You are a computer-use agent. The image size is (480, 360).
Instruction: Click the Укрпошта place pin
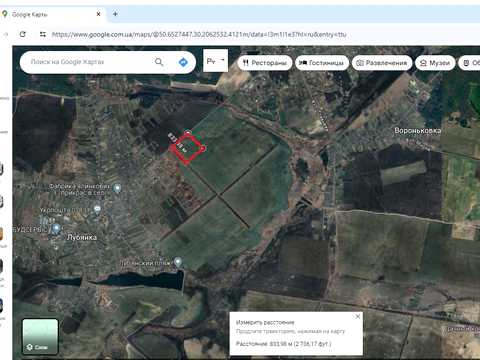click(x=97, y=210)
